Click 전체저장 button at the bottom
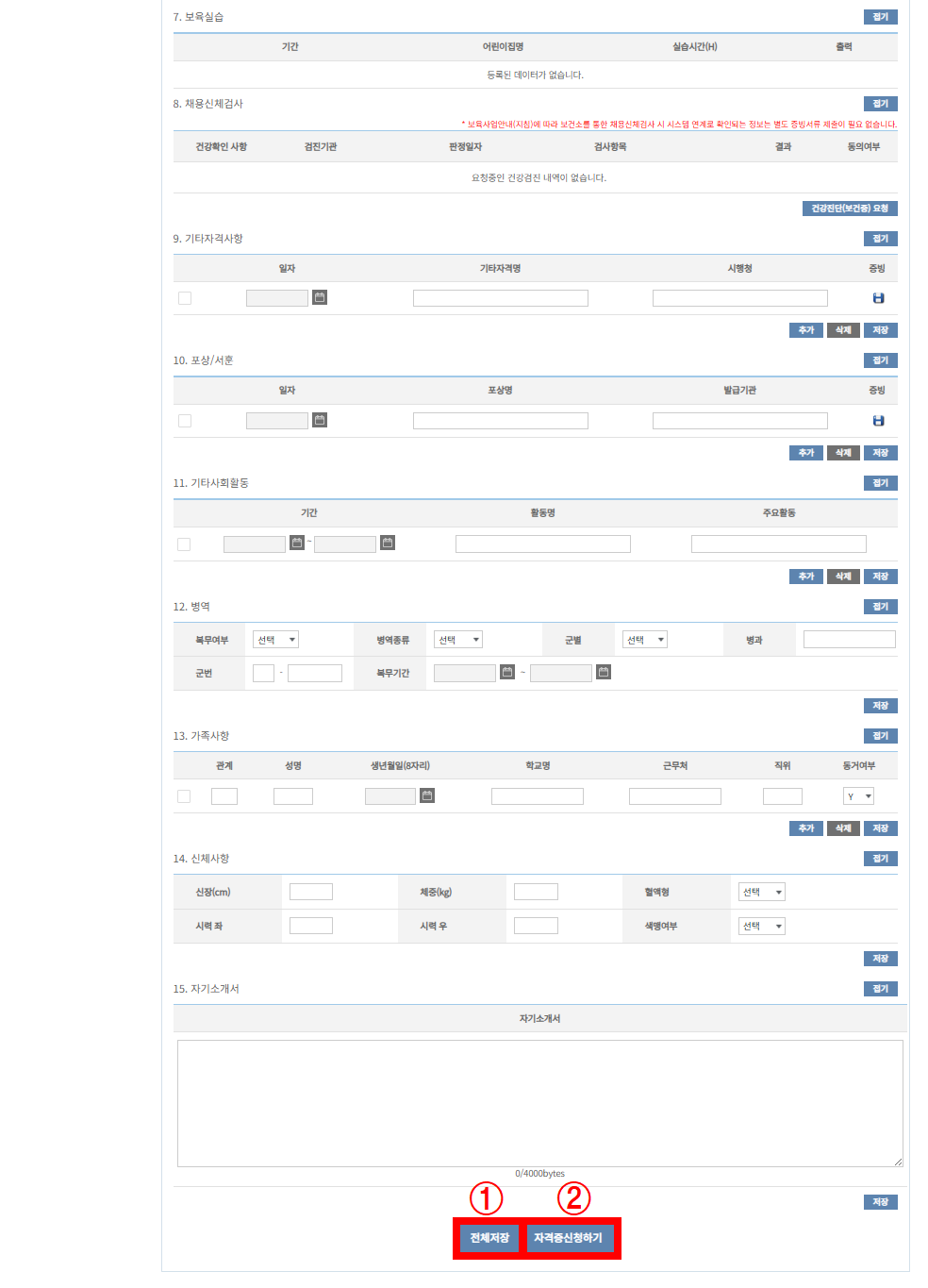This screenshot has width=928, height=1288. pyautogui.click(x=489, y=1238)
